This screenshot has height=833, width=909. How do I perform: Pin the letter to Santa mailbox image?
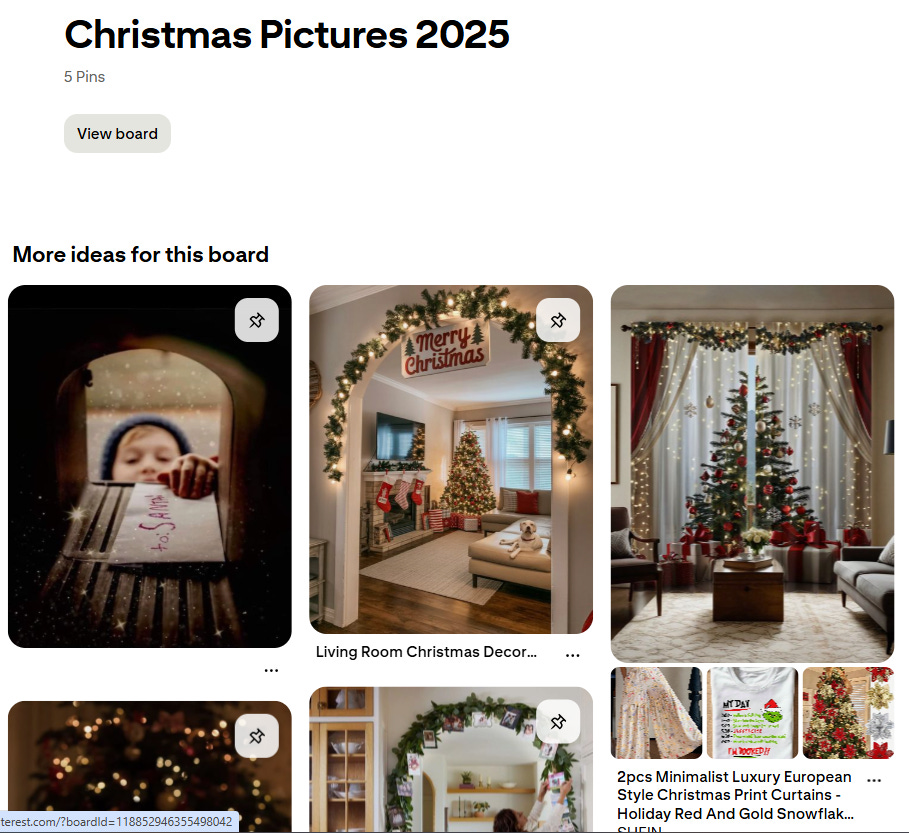click(256, 320)
